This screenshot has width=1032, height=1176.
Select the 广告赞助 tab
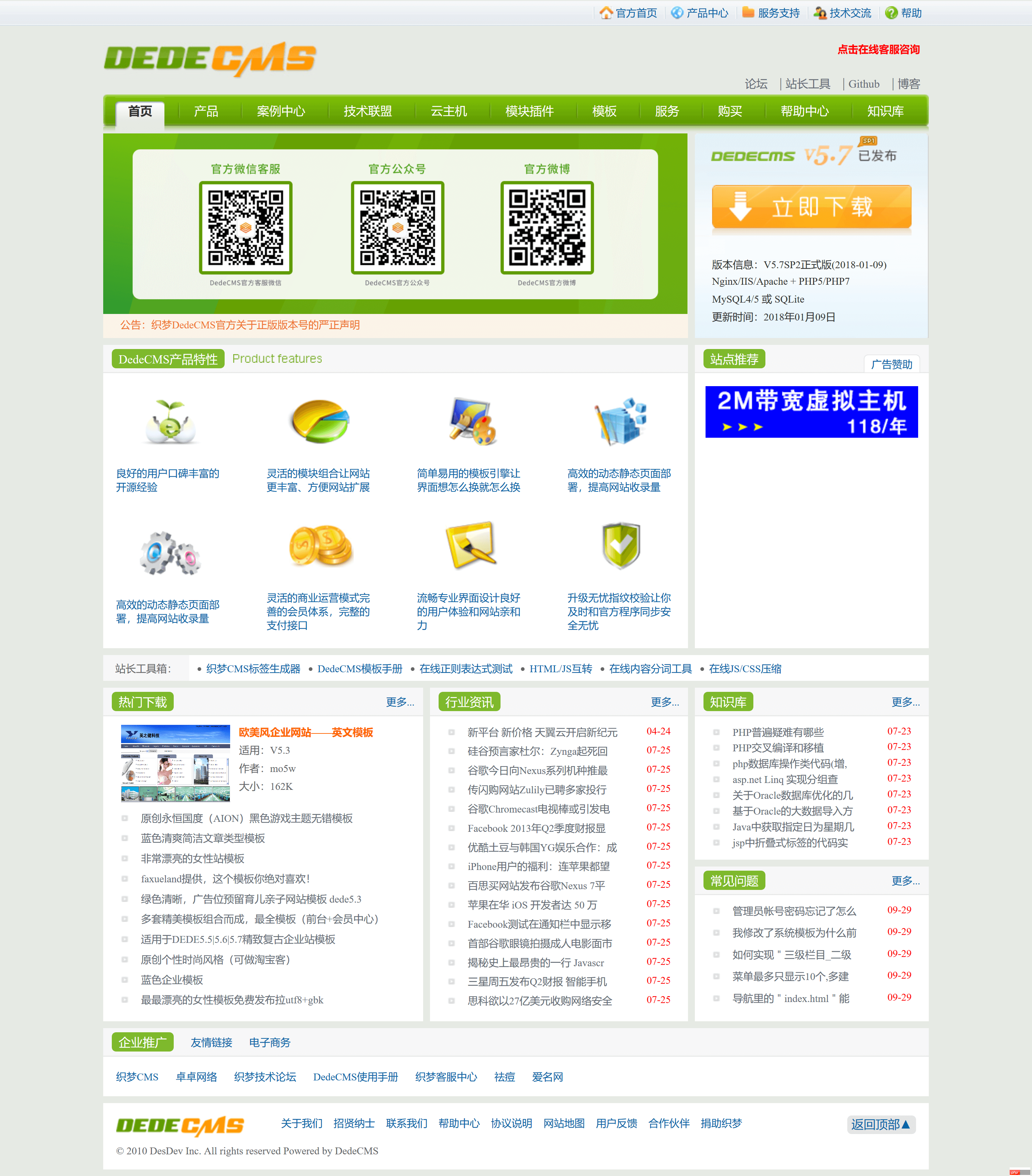[x=892, y=364]
